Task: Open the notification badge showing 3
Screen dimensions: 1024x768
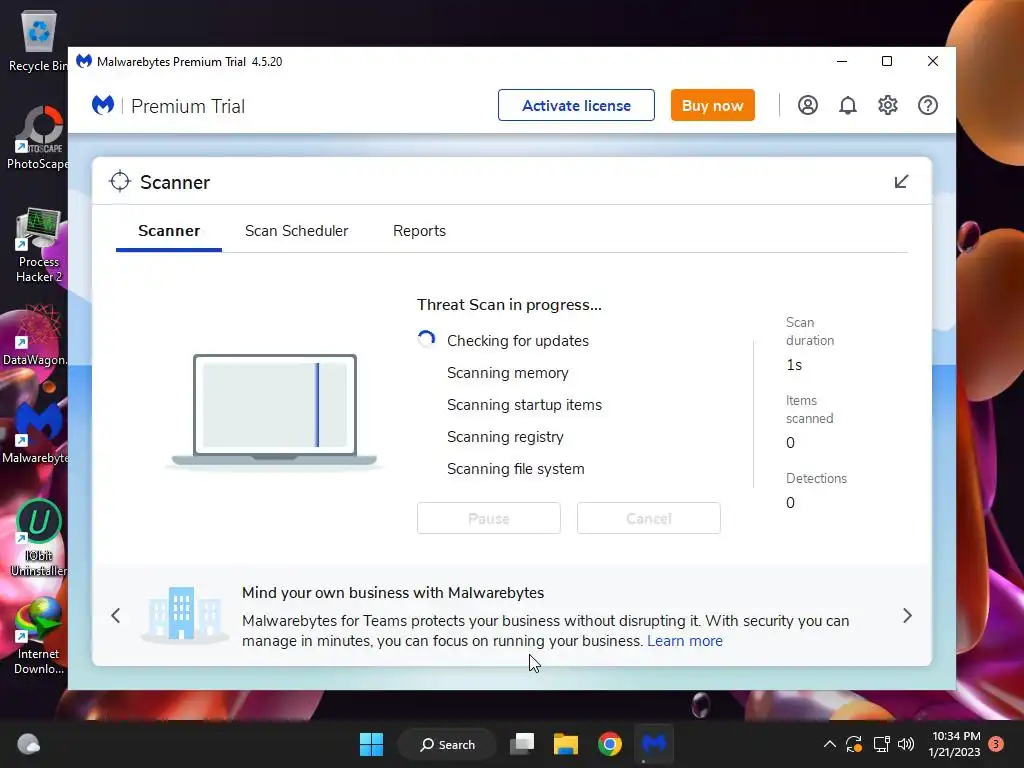Action: coord(996,744)
